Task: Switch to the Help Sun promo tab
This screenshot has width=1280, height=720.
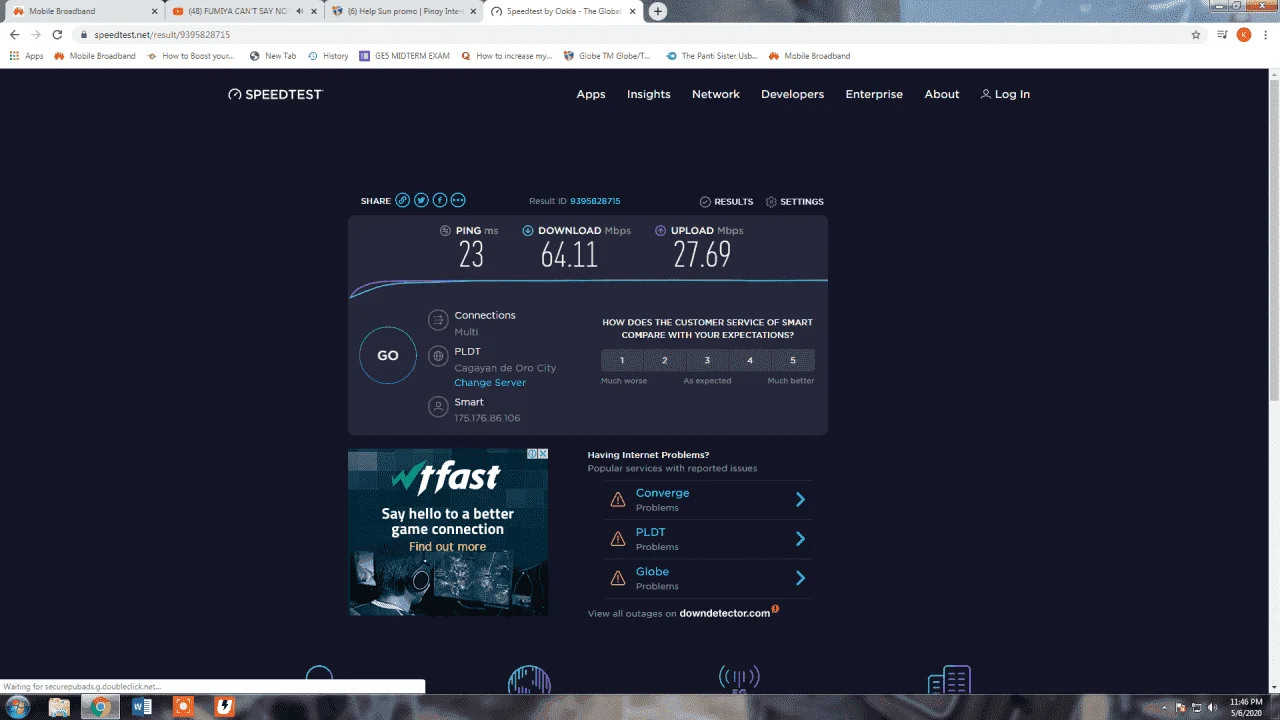Action: (x=404, y=11)
